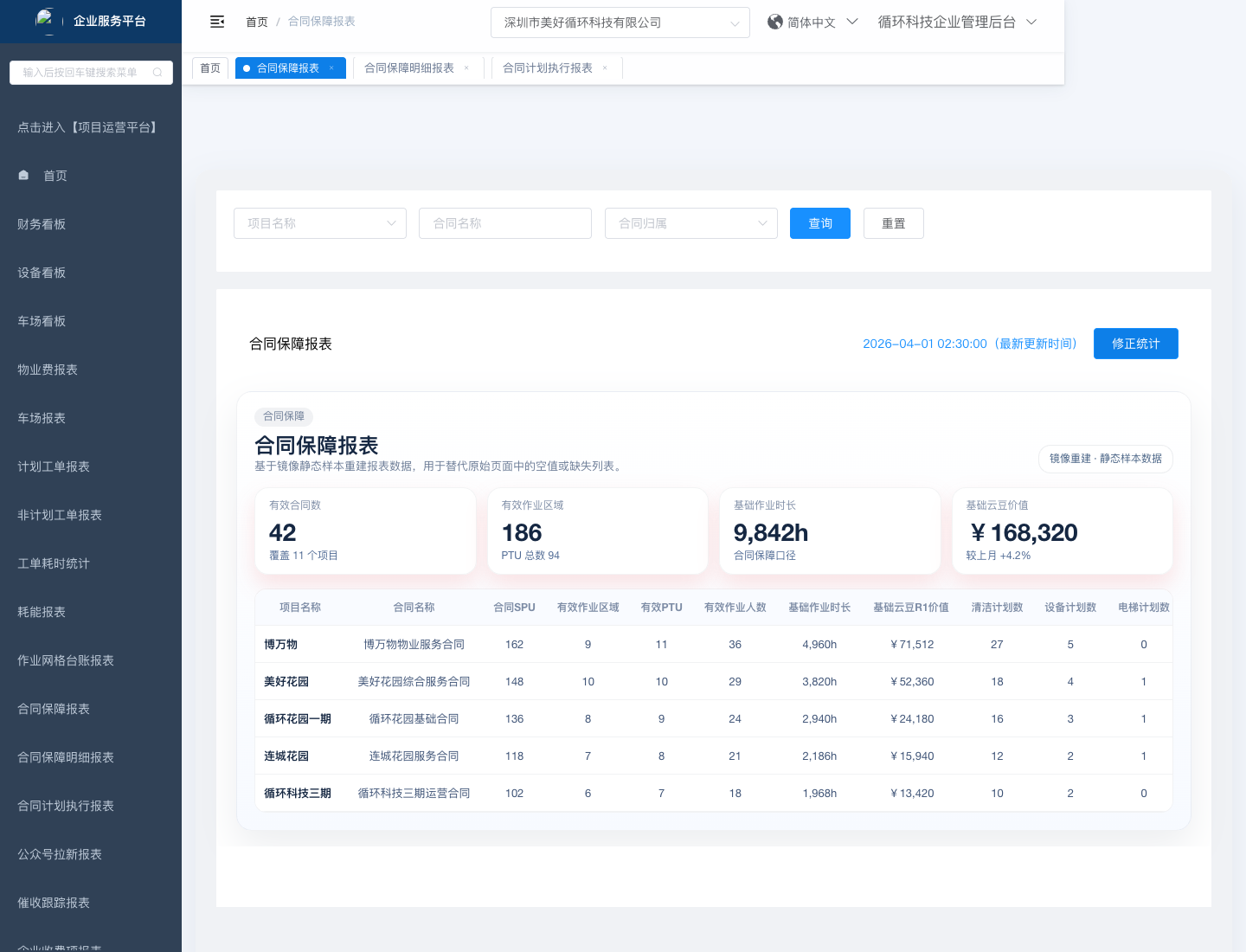Expand the 合同归属 filter dropdown

click(690, 223)
